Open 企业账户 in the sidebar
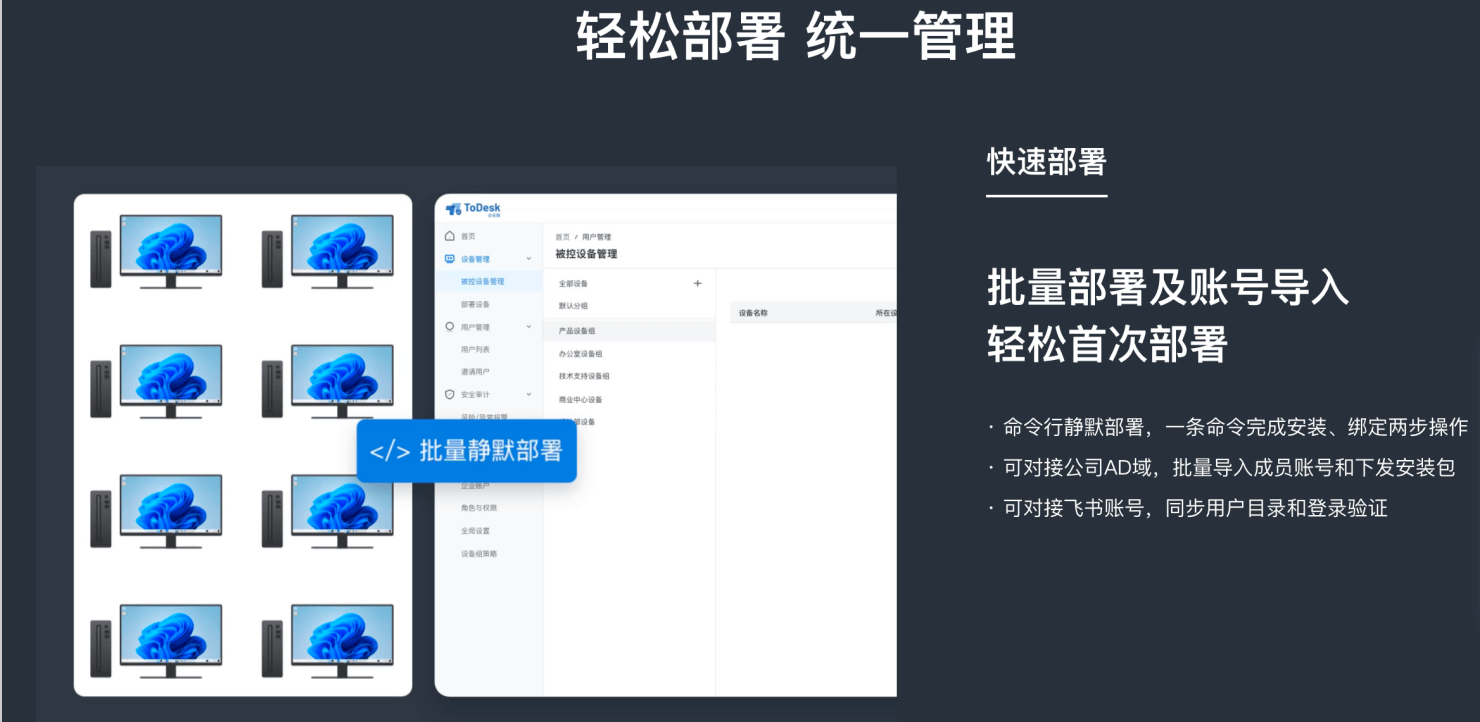The width and height of the screenshot is (1480, 722). pos(475,486)
